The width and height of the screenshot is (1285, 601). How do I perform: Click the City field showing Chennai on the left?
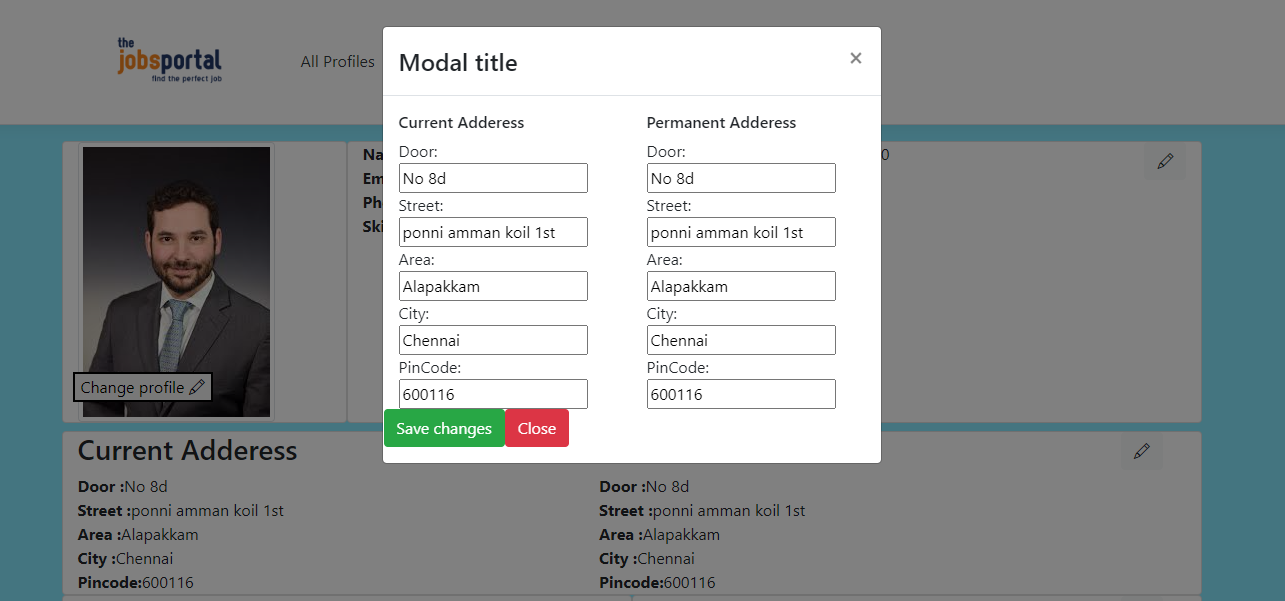pyautogui.click(x=492, y=339)
